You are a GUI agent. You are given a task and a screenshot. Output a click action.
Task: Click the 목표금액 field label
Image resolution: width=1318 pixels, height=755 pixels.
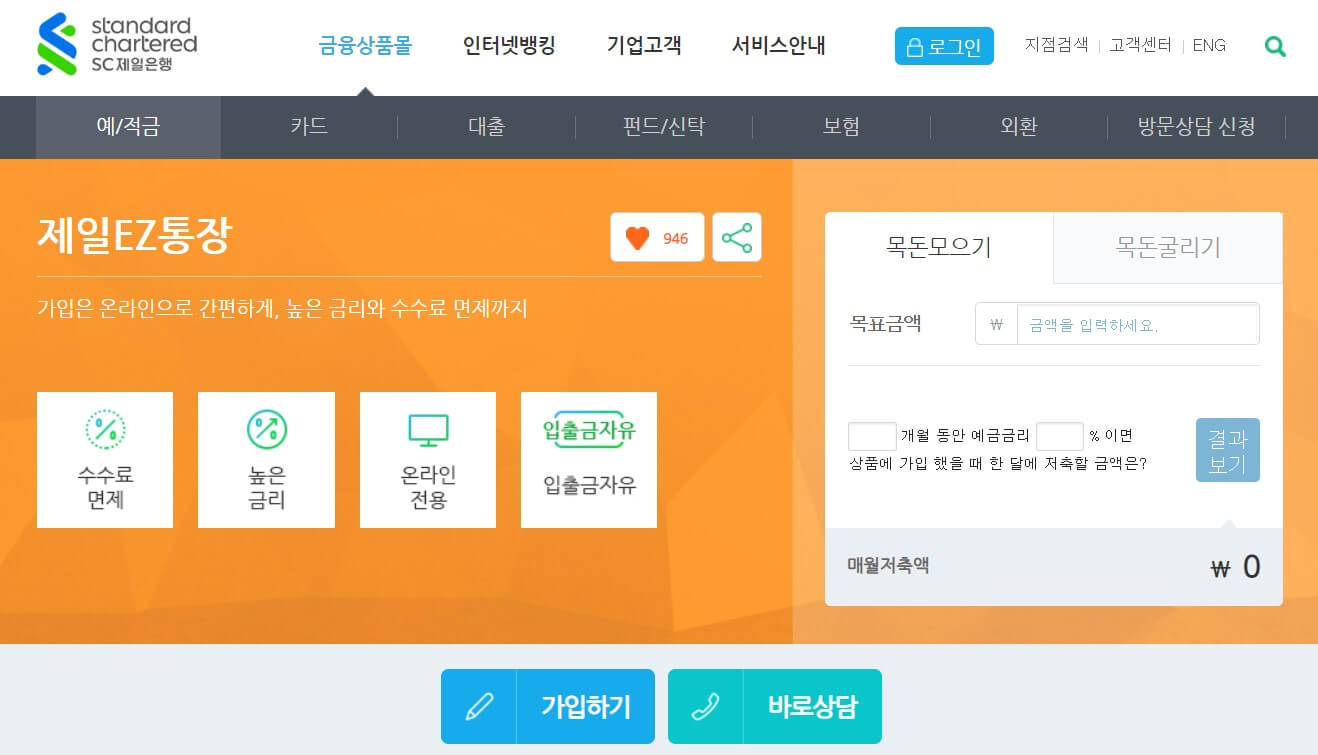(x=885, y=324)
